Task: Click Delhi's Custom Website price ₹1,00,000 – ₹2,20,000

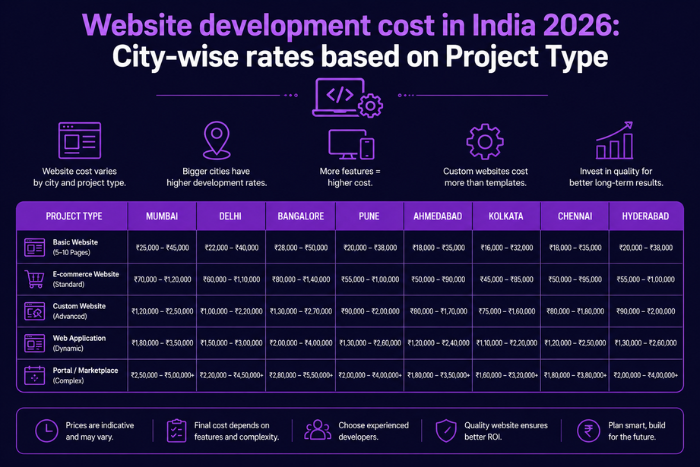Action: pos(231,311)
